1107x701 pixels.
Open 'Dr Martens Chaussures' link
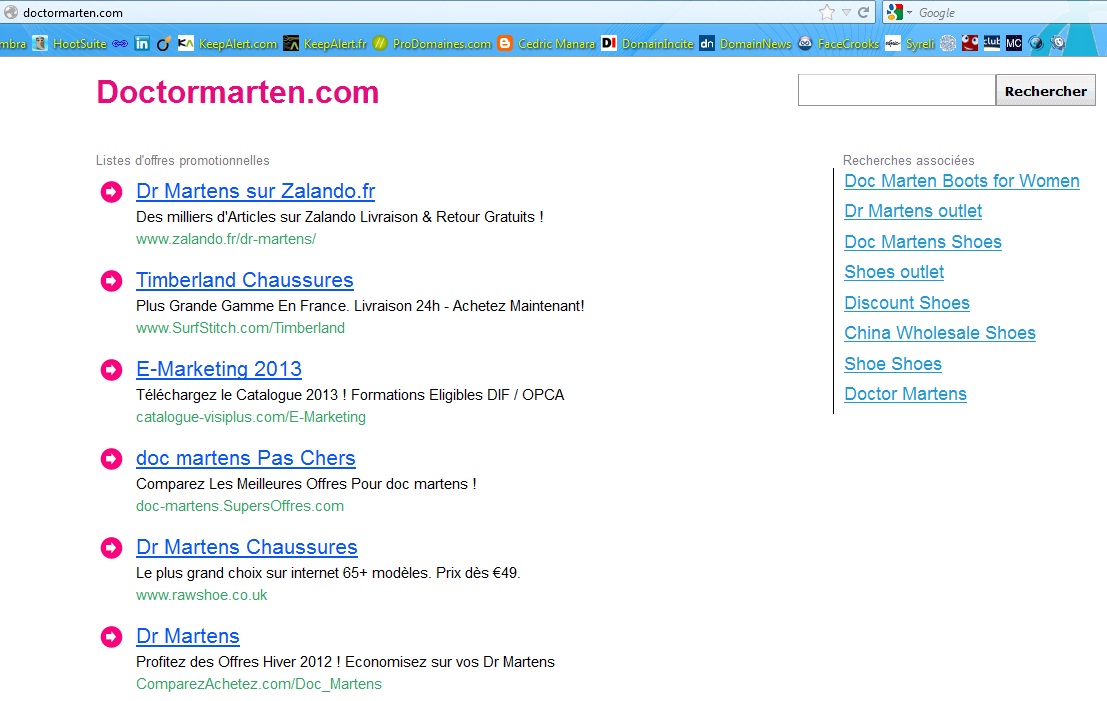point(246,547)
